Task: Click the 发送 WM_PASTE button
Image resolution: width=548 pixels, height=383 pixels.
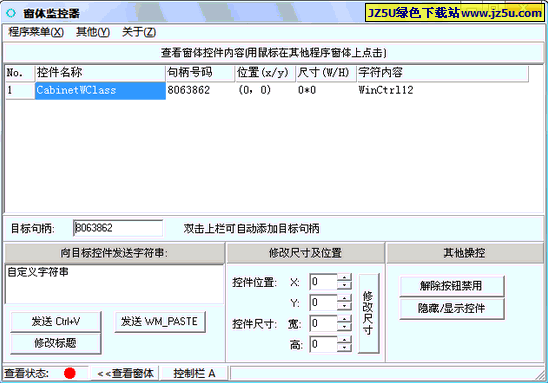Action: click(x=160, y=321)
